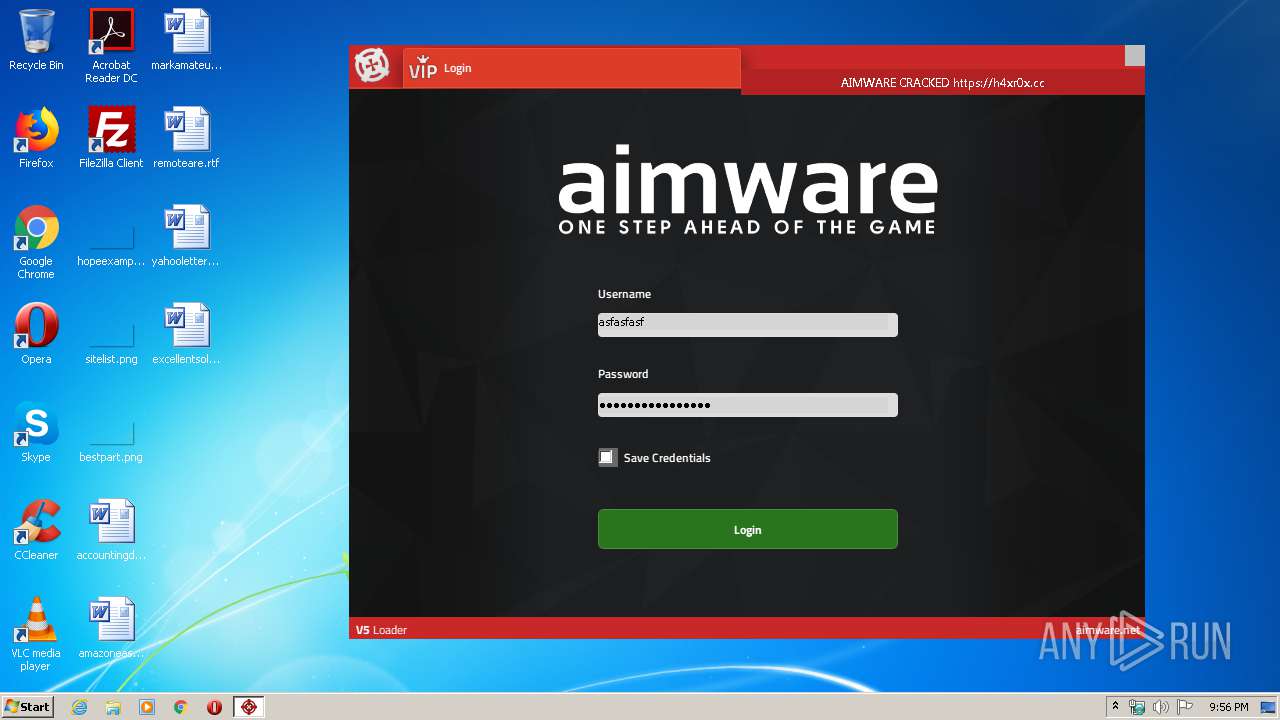Select the sitelist.png desktop file

pos(111,345)
